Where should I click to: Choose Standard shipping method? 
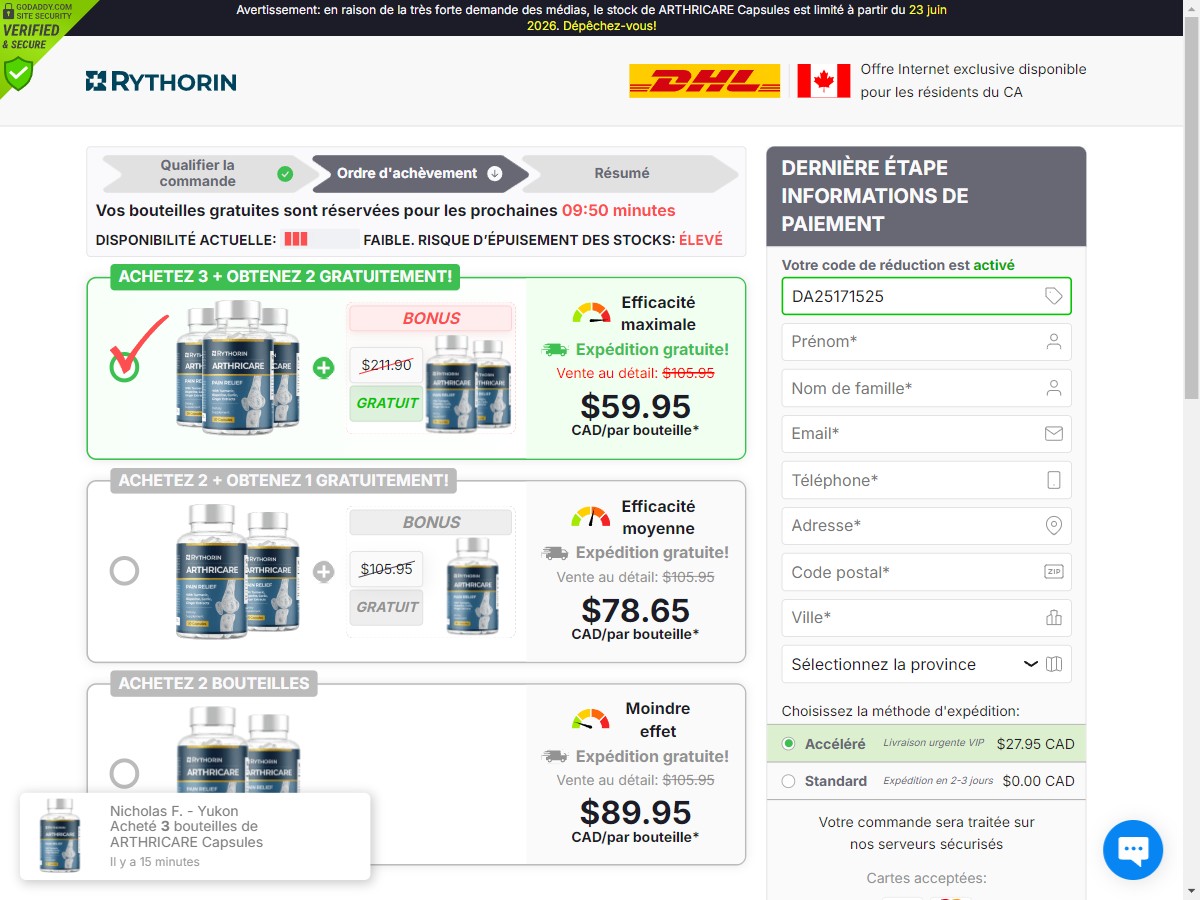[788, 781]
